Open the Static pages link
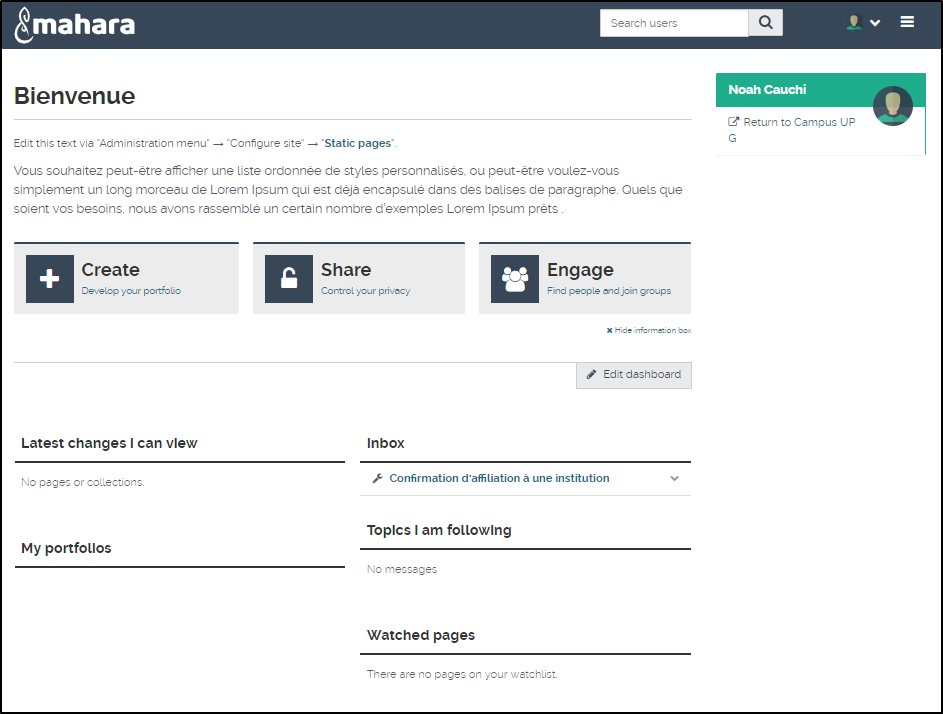This screenshot has width=943, height=714. 357,143
